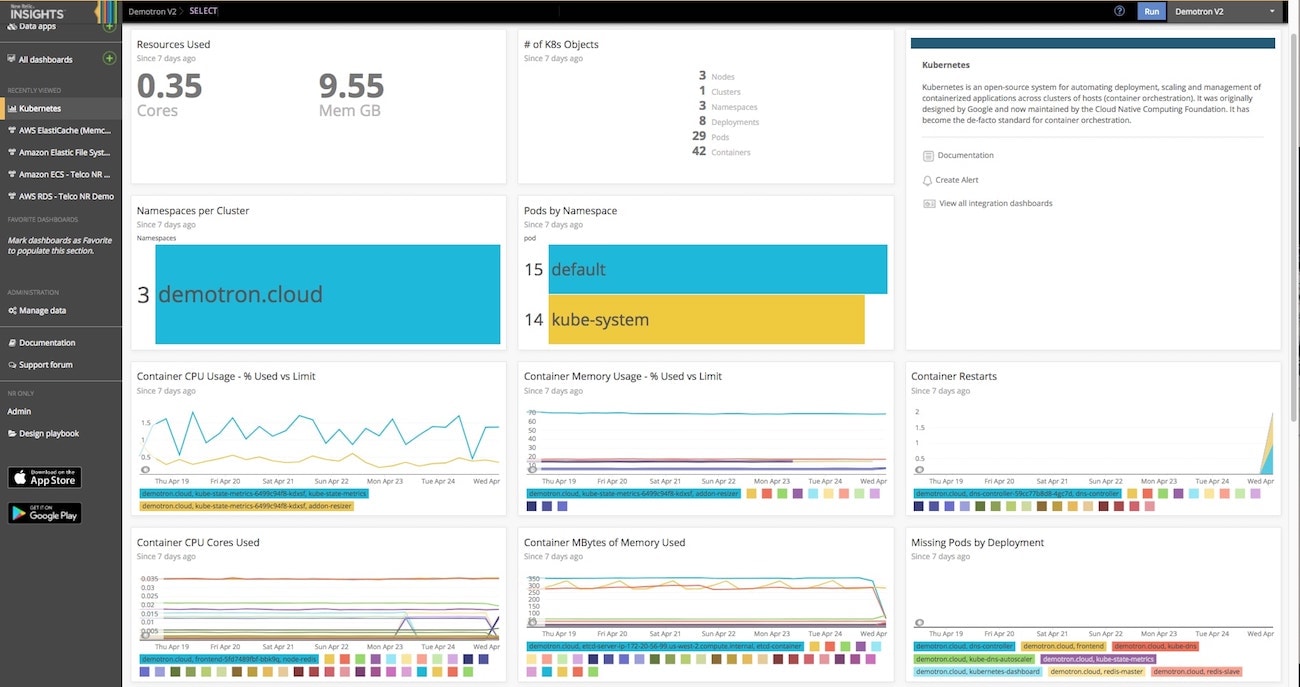Click the 42 Containers row
The image size is (1300, 687).
721,152
